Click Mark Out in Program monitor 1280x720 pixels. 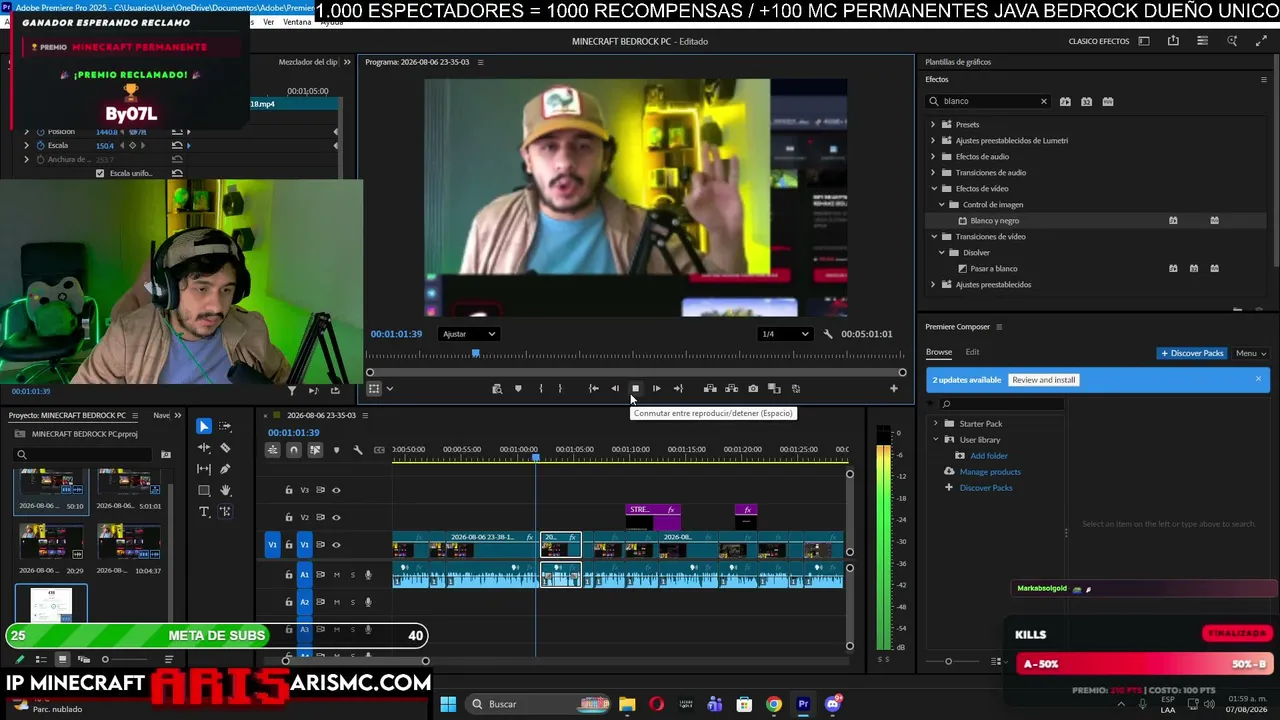pyautogui.click(x=560, y=389)
